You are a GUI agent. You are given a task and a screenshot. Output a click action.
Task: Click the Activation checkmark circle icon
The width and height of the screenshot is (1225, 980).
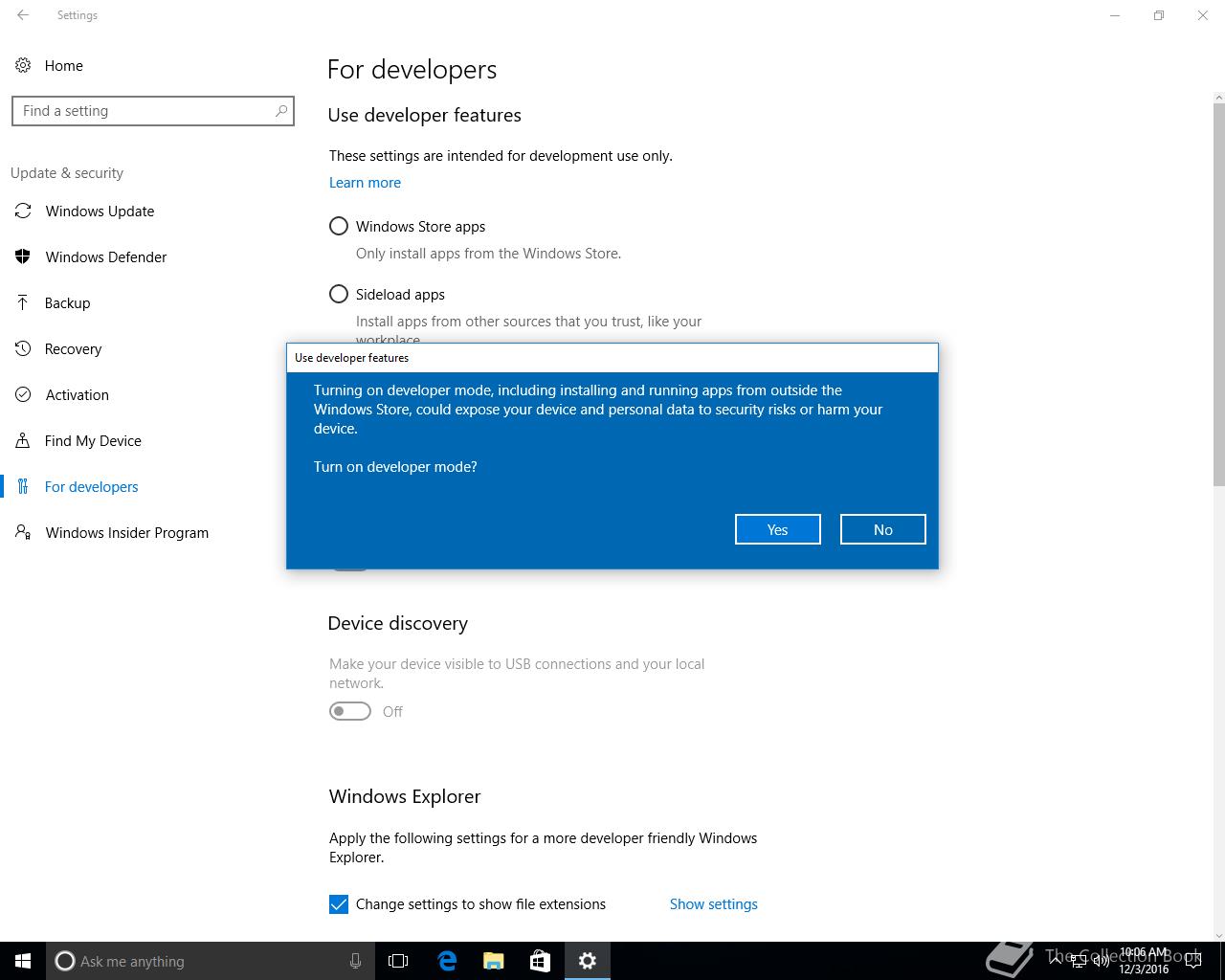23,394
